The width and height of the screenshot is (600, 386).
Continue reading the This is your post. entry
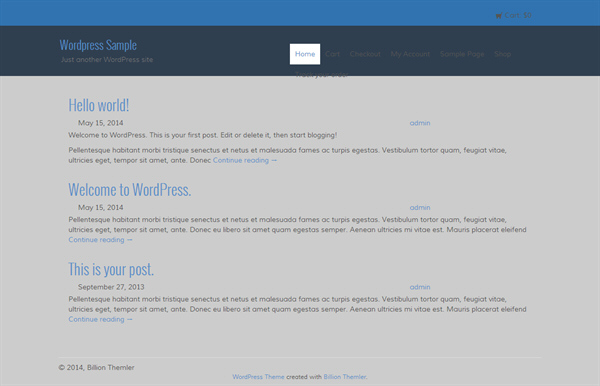point(101,319)
